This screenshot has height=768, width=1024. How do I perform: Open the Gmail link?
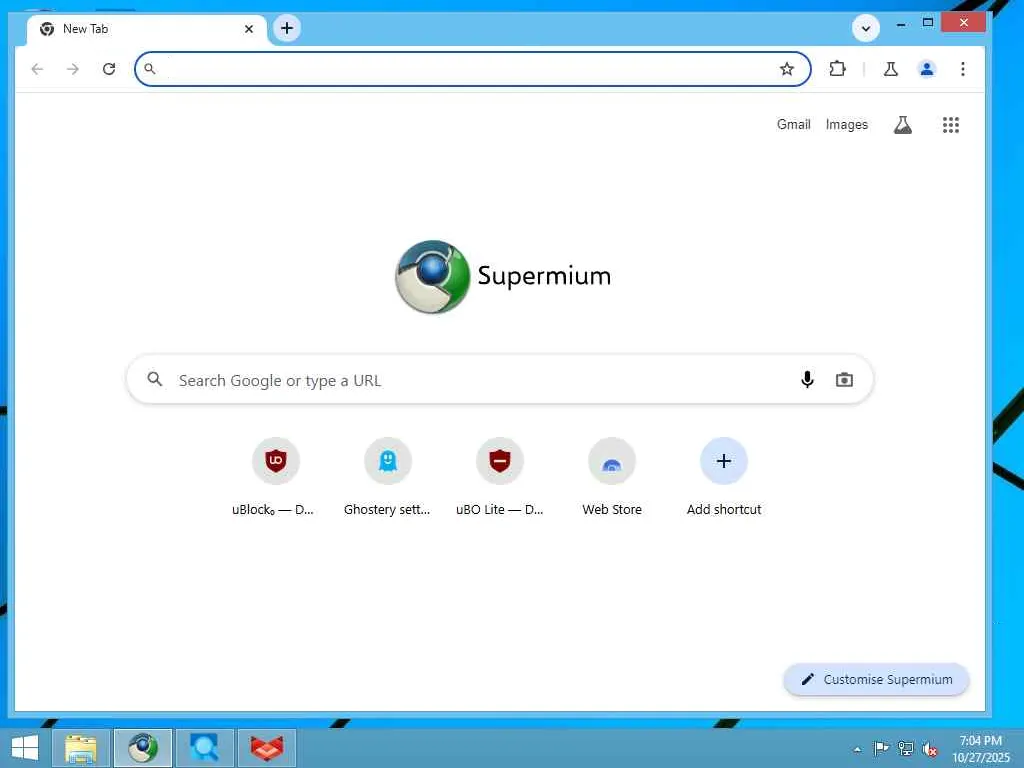(x=793, y=124)
